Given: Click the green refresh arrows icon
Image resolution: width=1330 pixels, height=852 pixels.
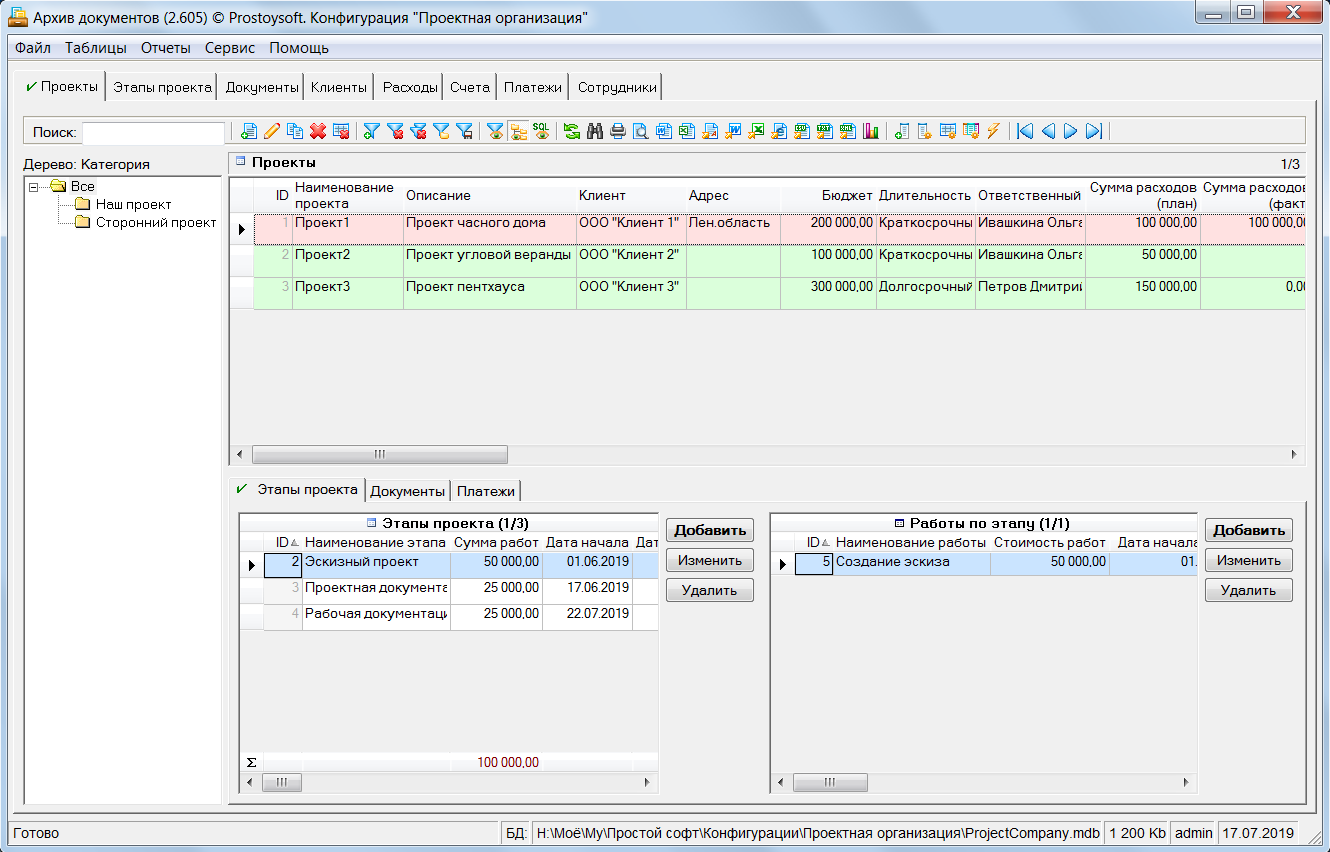Looking at the screenshot, I should point(572,131).
